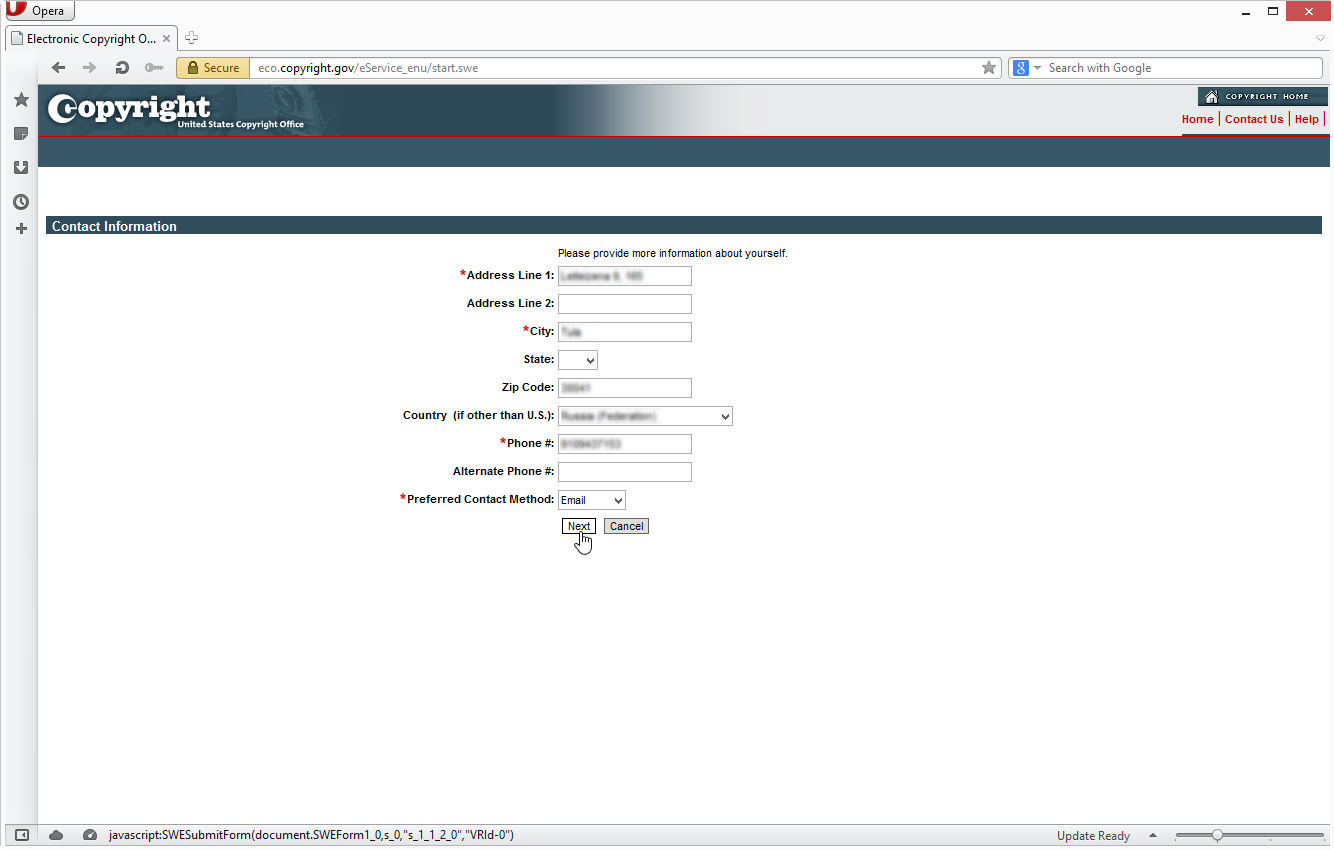Open Bookmarks star panel in sidebar
The height and width of the screenshot is (850, 1334).
[21, 100]
